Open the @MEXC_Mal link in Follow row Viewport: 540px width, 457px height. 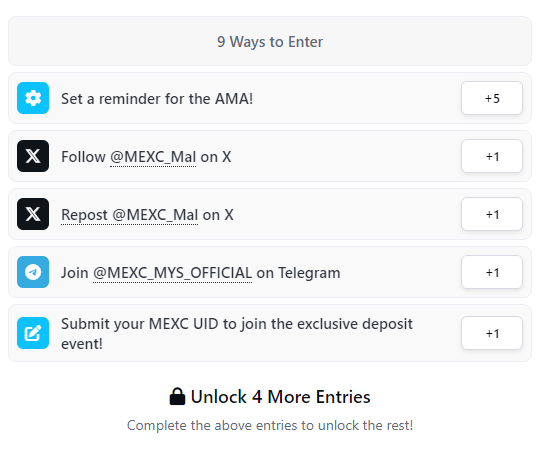point(153,157)
